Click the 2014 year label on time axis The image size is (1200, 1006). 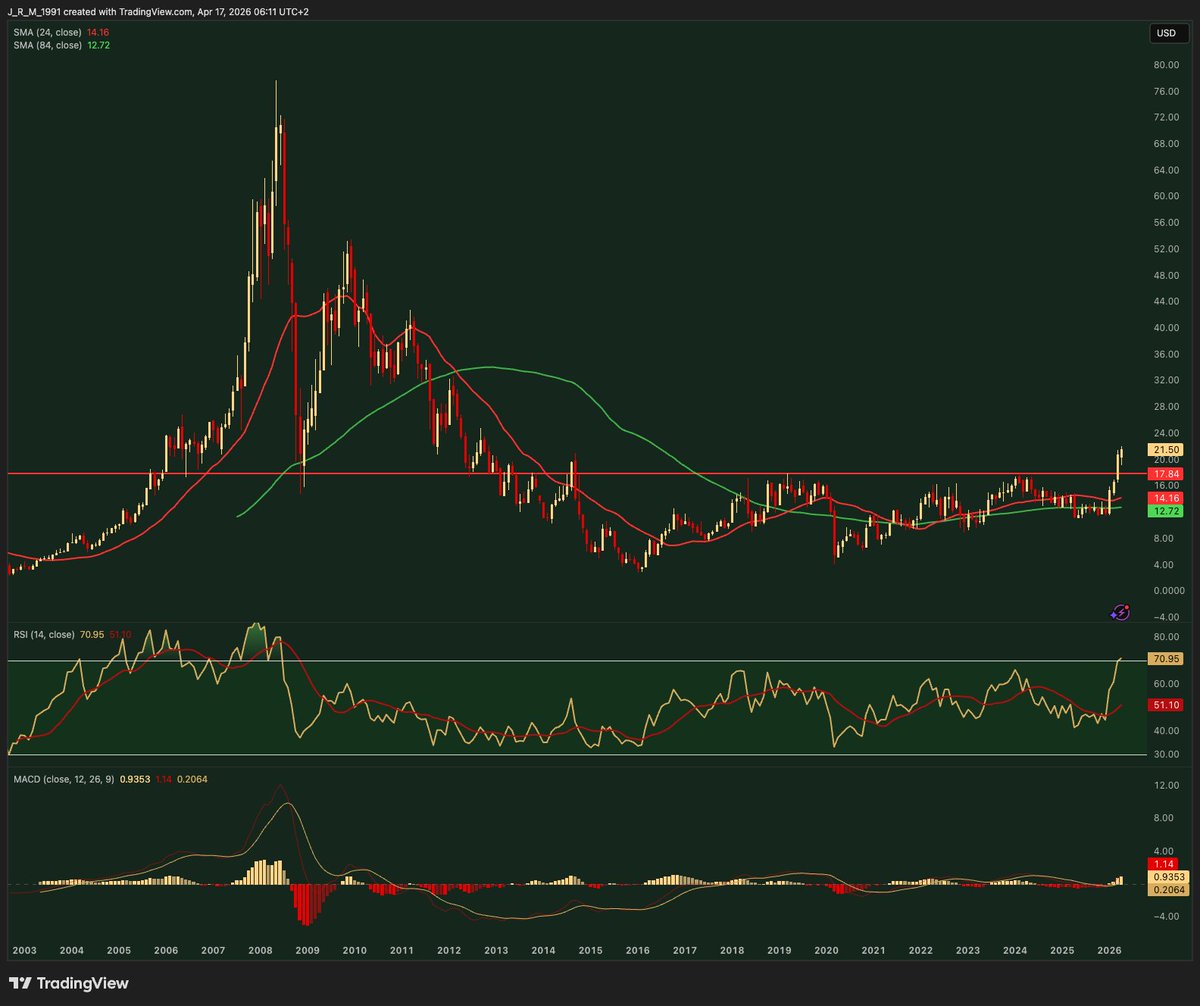(x=543, y=949)
